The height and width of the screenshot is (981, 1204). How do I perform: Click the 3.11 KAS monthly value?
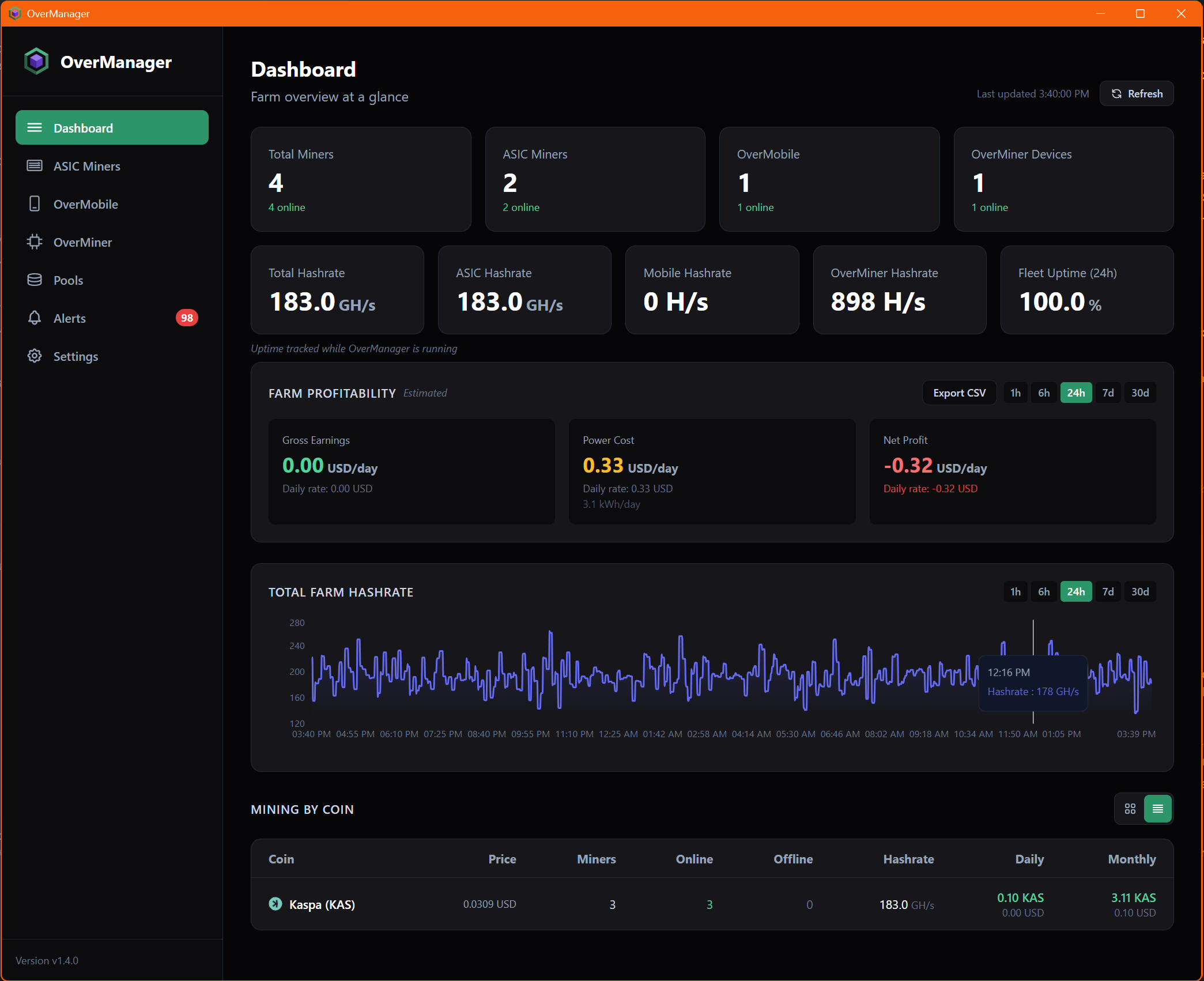coord(1133,897)
